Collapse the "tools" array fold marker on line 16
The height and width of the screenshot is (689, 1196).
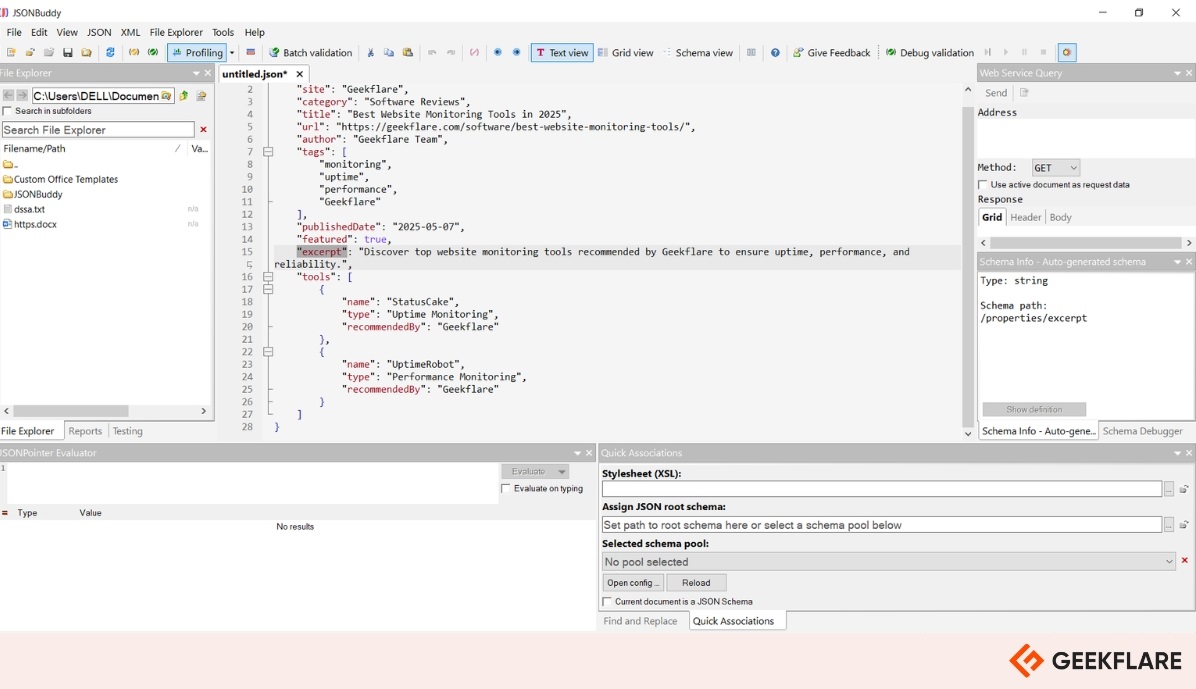(x=268, y=277)
